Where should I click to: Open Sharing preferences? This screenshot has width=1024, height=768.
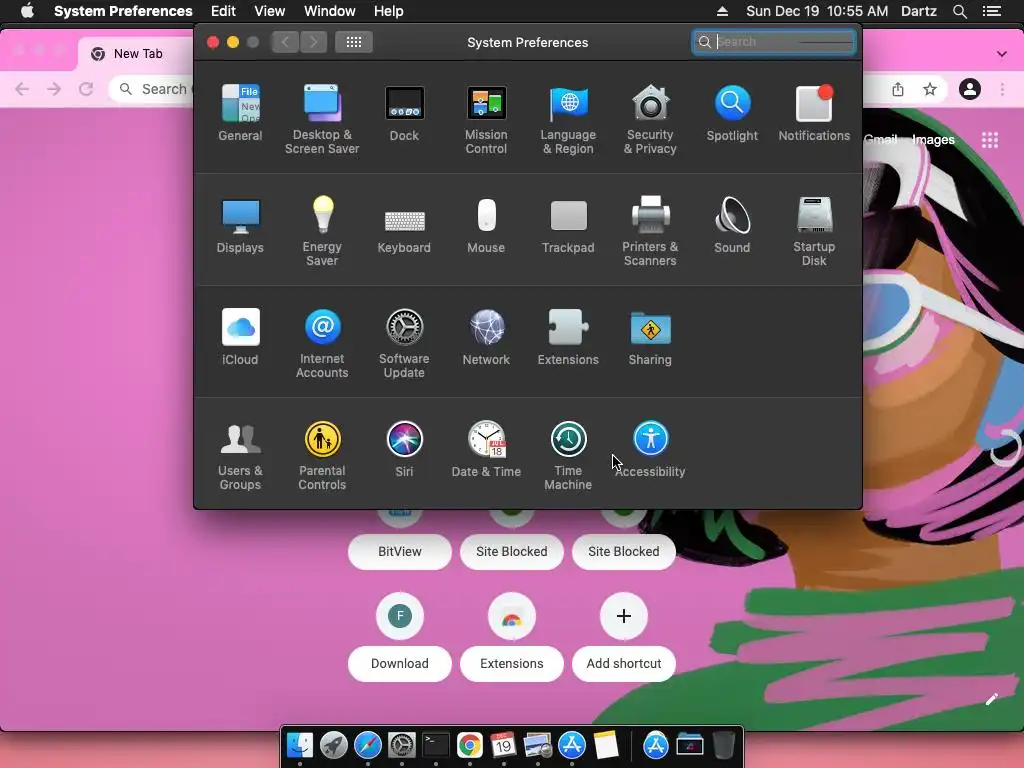coord(650,337)
